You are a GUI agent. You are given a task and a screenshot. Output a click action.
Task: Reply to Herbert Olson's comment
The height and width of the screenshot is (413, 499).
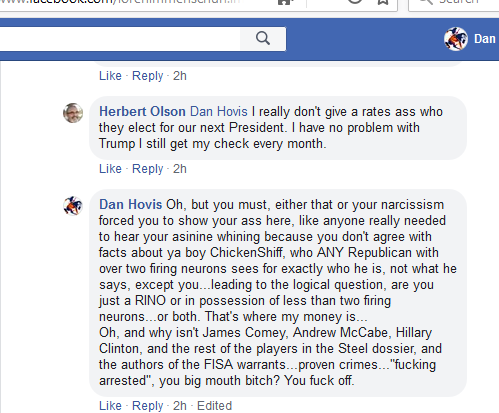coord(148,169)
